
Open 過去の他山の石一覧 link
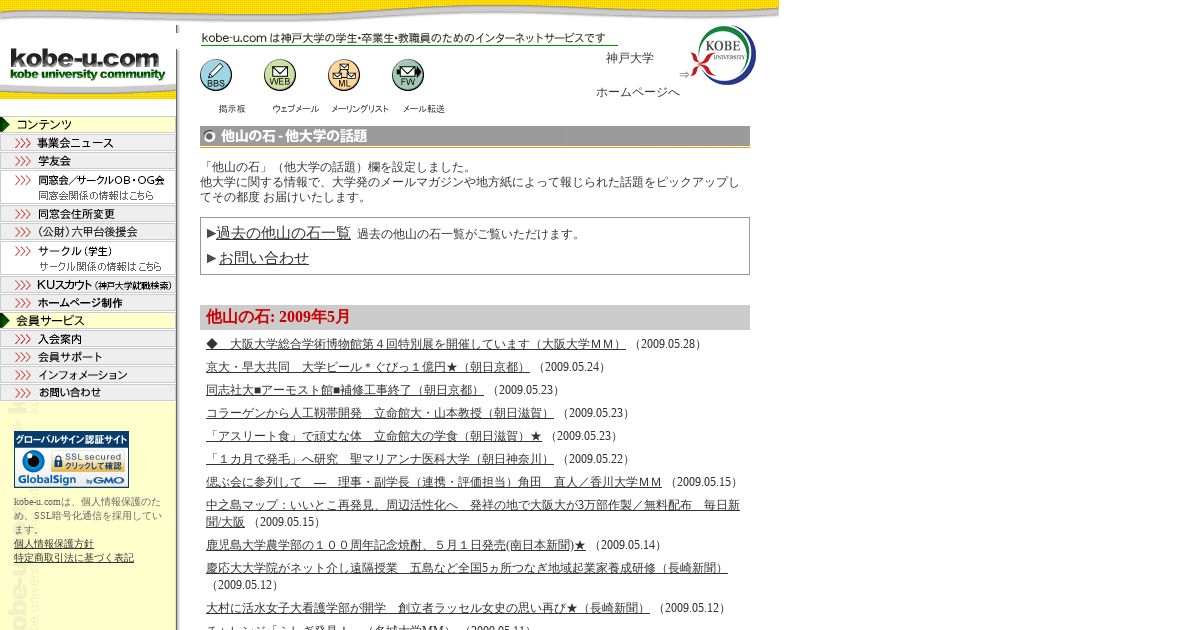coord(283,233)
